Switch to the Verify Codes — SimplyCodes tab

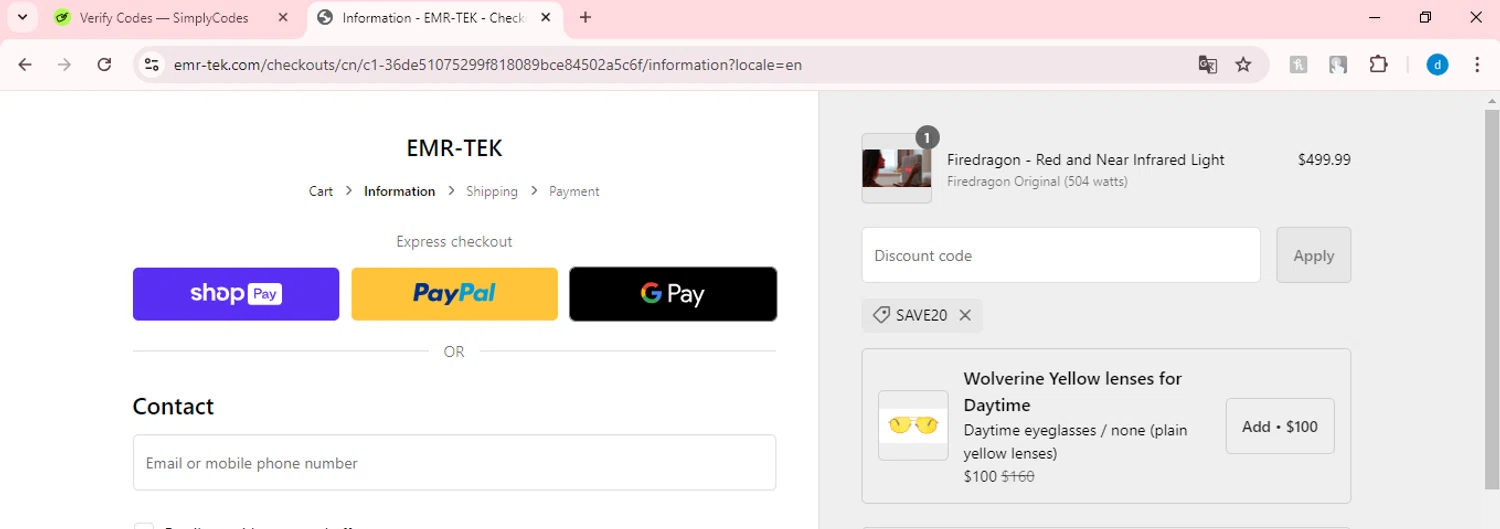[x=165, y=18]
